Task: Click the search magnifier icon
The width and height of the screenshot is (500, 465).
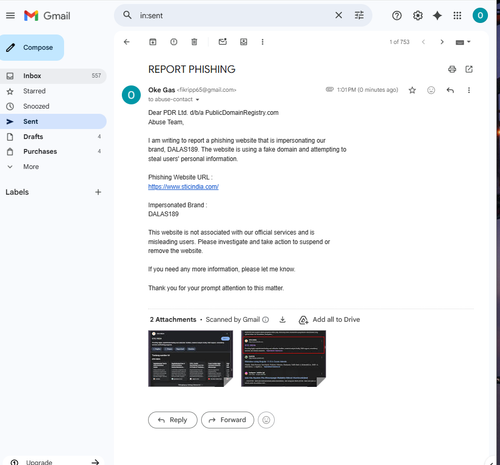Action: click(127, 15)
